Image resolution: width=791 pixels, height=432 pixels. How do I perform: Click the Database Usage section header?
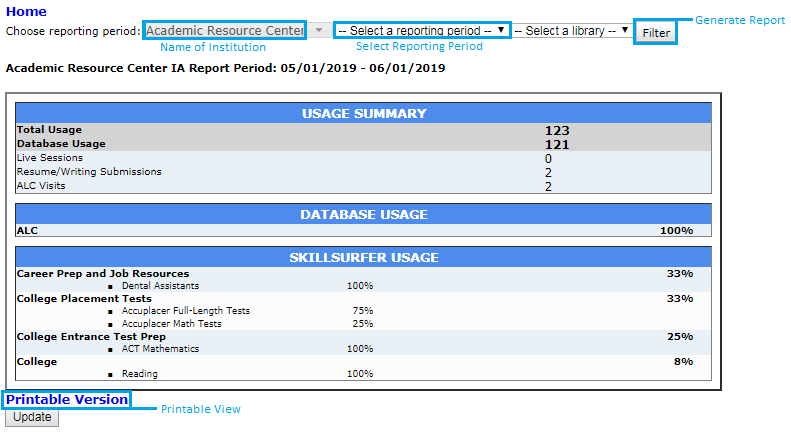point(364,214)
